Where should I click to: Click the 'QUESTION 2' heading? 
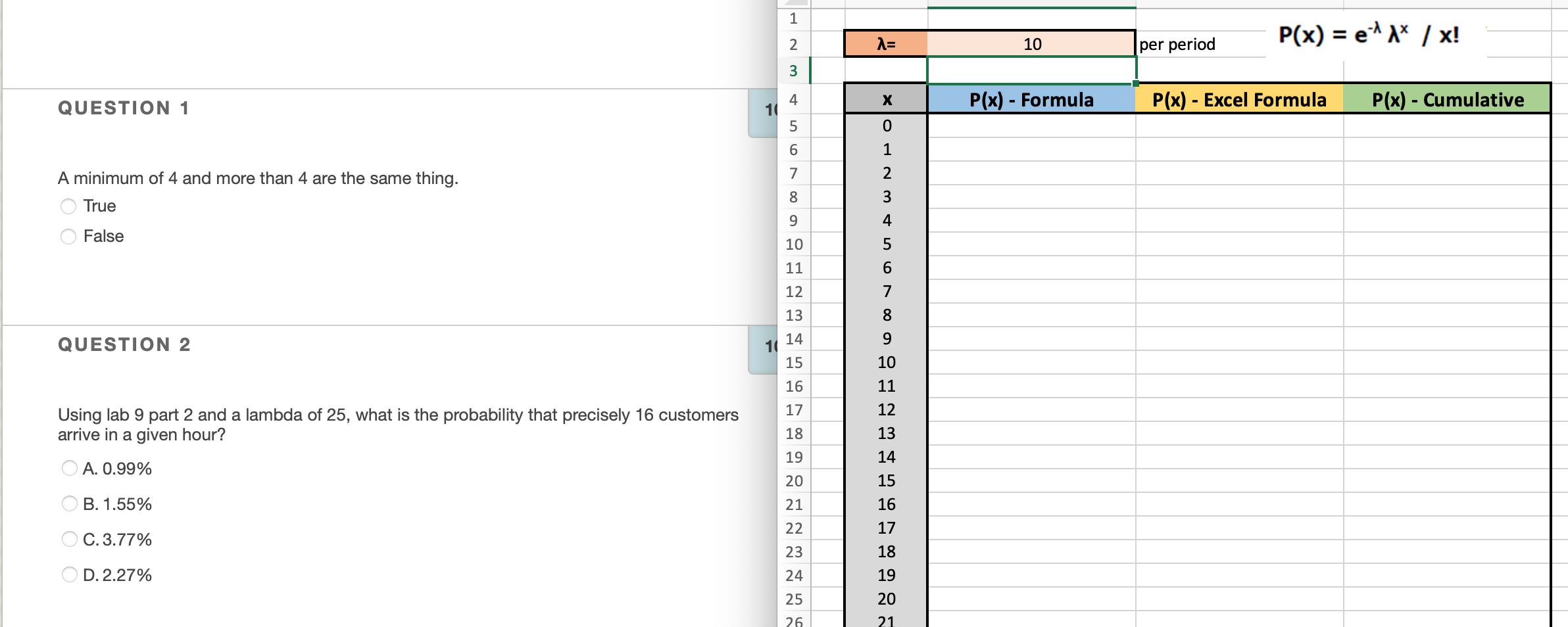(124, 344)
